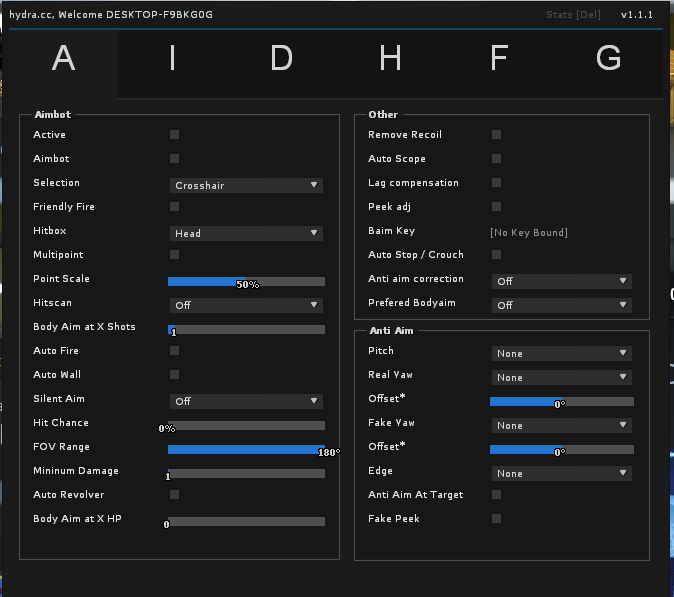674x597 pixels.
Task: Expand the Anti aim correction dropdown
Action: click(561, 281)
